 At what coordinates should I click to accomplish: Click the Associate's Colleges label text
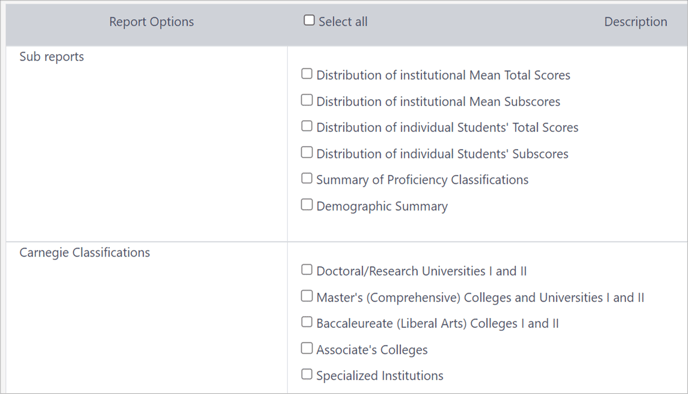click(372, 350)
